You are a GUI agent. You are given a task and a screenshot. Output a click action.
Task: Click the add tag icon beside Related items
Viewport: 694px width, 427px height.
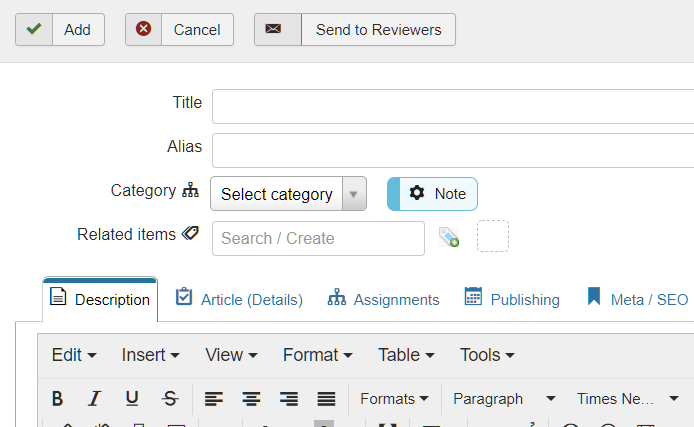(x=449, y=237)
